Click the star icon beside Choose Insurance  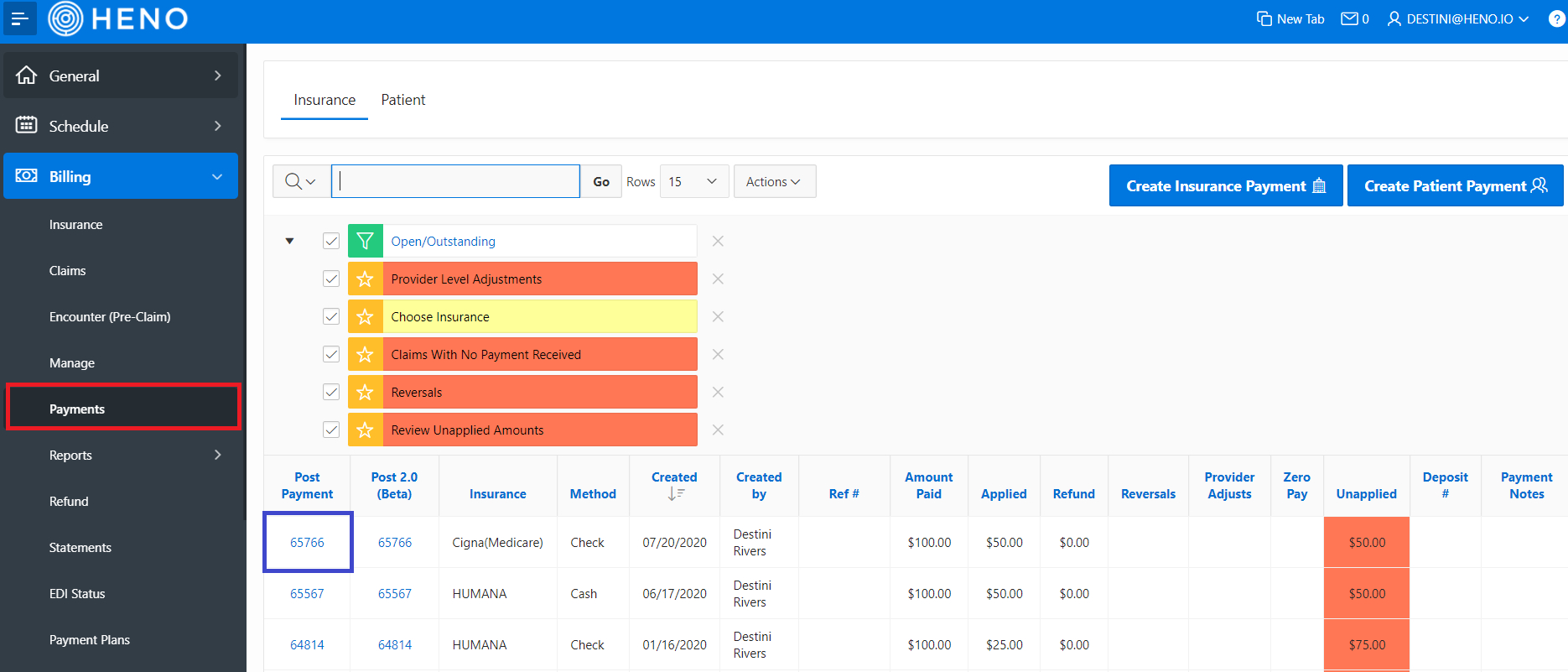[x=365, y=316]
